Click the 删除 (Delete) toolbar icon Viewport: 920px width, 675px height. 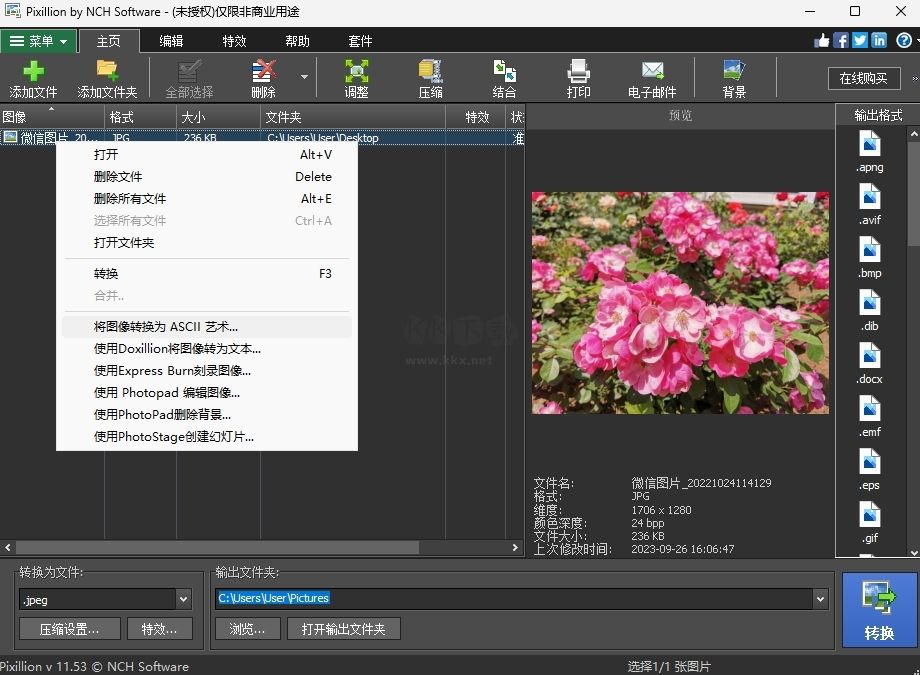click(x=263, y=78)
